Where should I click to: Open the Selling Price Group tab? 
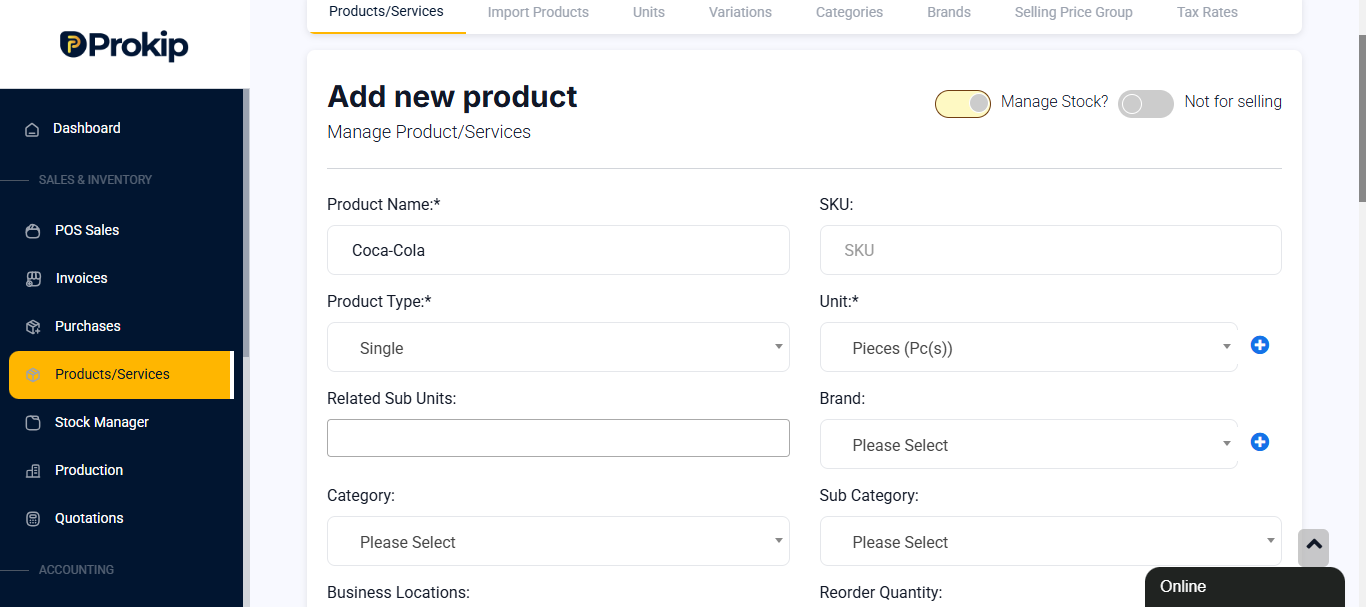pos(1073,13)
